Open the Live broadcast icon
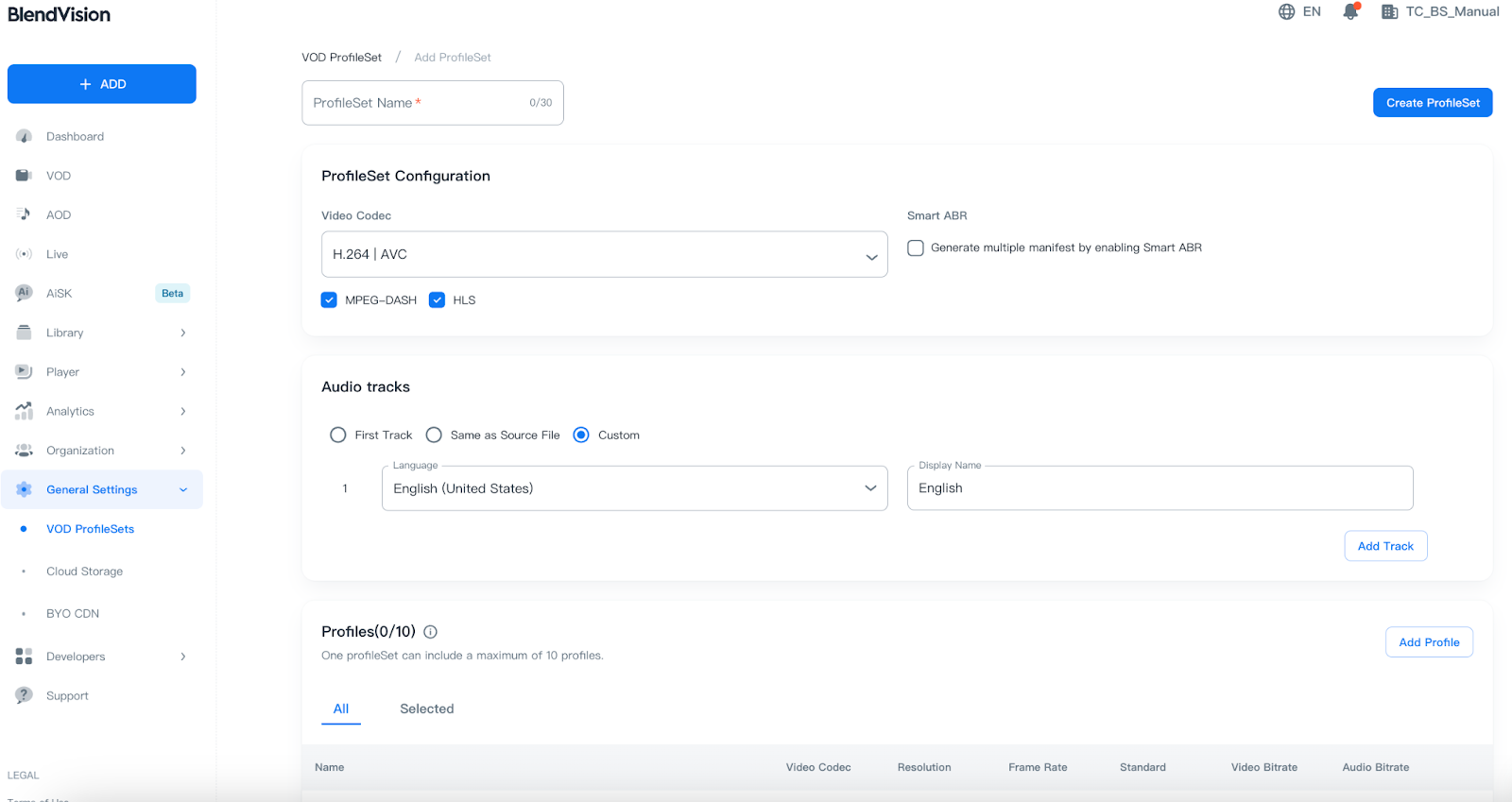Image resolution: width=1512 pixels, height=802 pixels. [25, 254]
